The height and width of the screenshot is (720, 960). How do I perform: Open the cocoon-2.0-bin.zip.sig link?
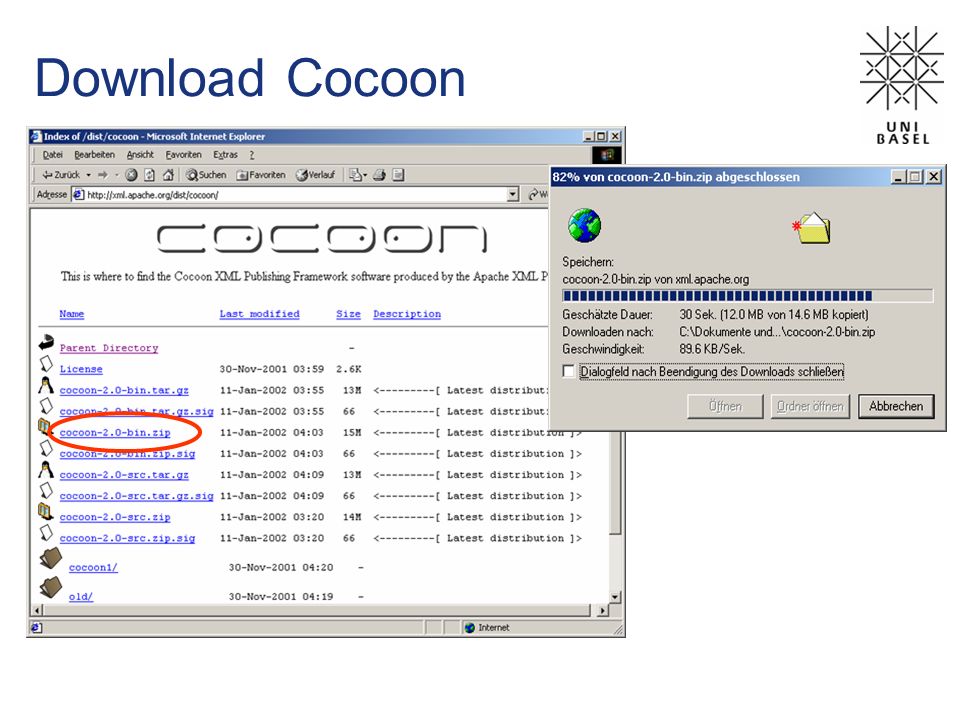[x=127, y=454]
